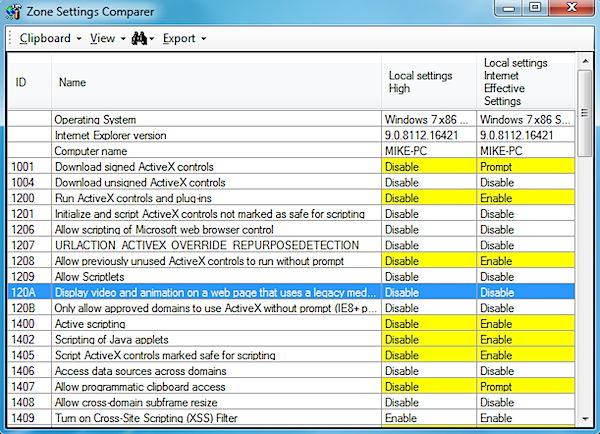
Task: Click the yellow Enable cell in row 1400
Action: click(x=526, y=323)
